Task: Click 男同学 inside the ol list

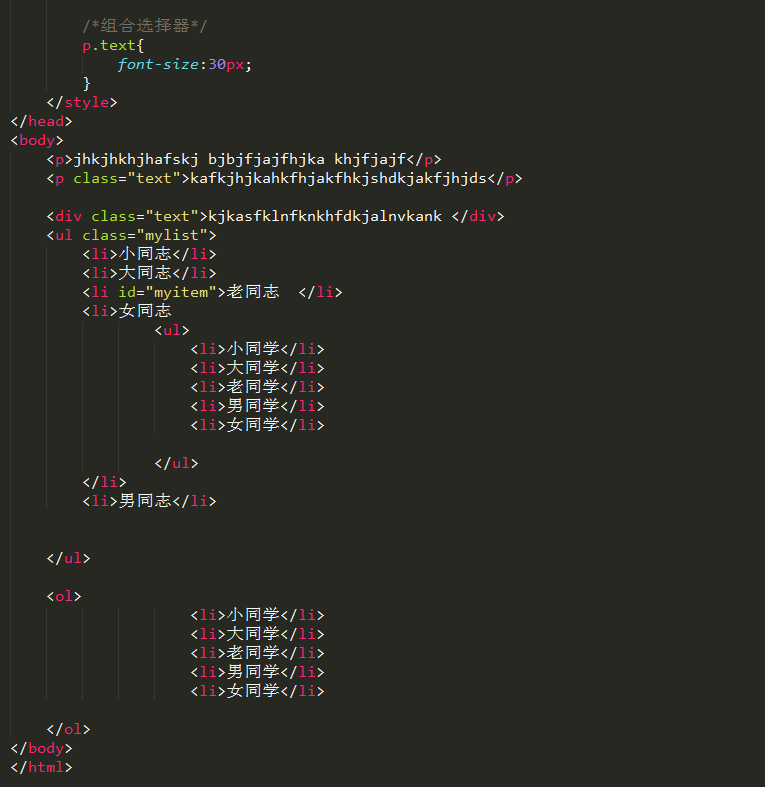Action: 253,672
